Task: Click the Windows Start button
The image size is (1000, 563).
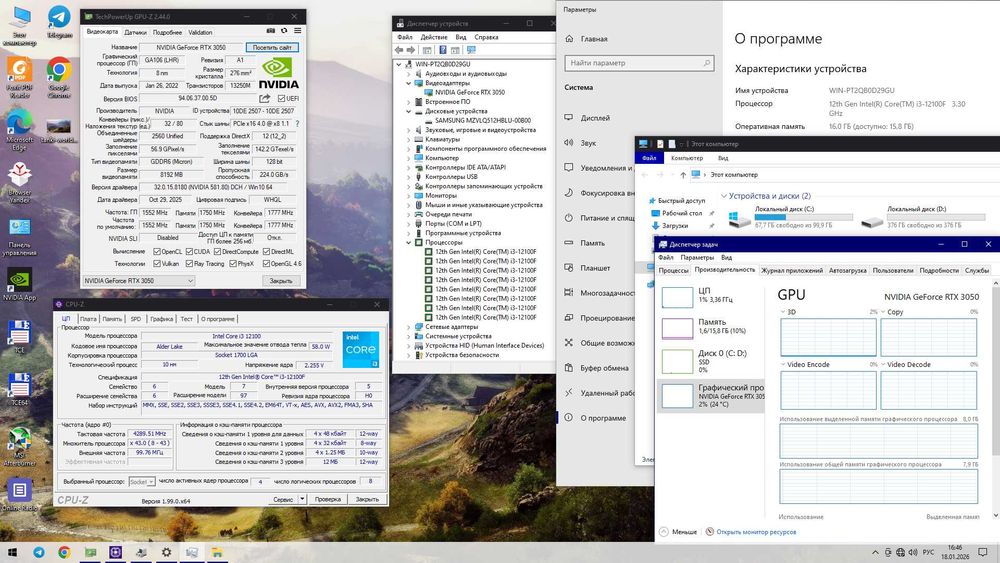Action: tap(12, 552)
